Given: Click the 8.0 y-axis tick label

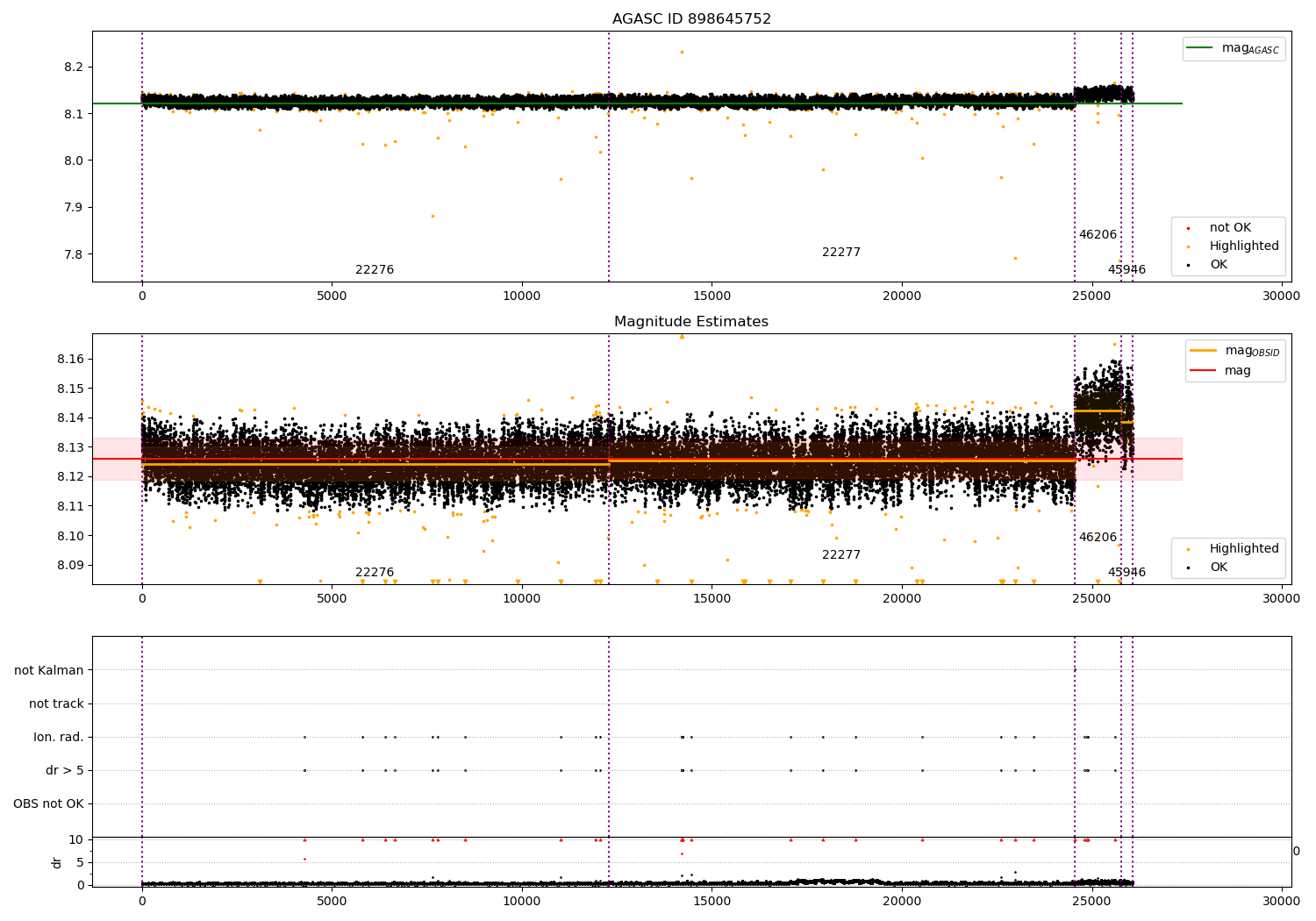Looking at the screenshot, I should pyautogui.click(x=74, y=161).
